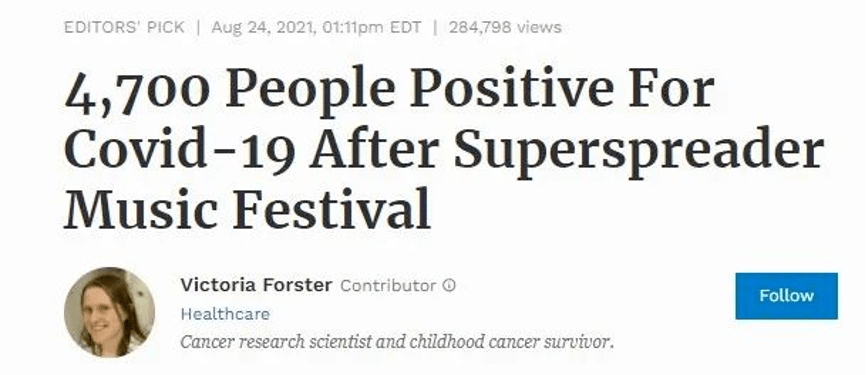Click the Music Festival headline line
The width and height of the screenshot is (866, 375).
tap(247, 209)
